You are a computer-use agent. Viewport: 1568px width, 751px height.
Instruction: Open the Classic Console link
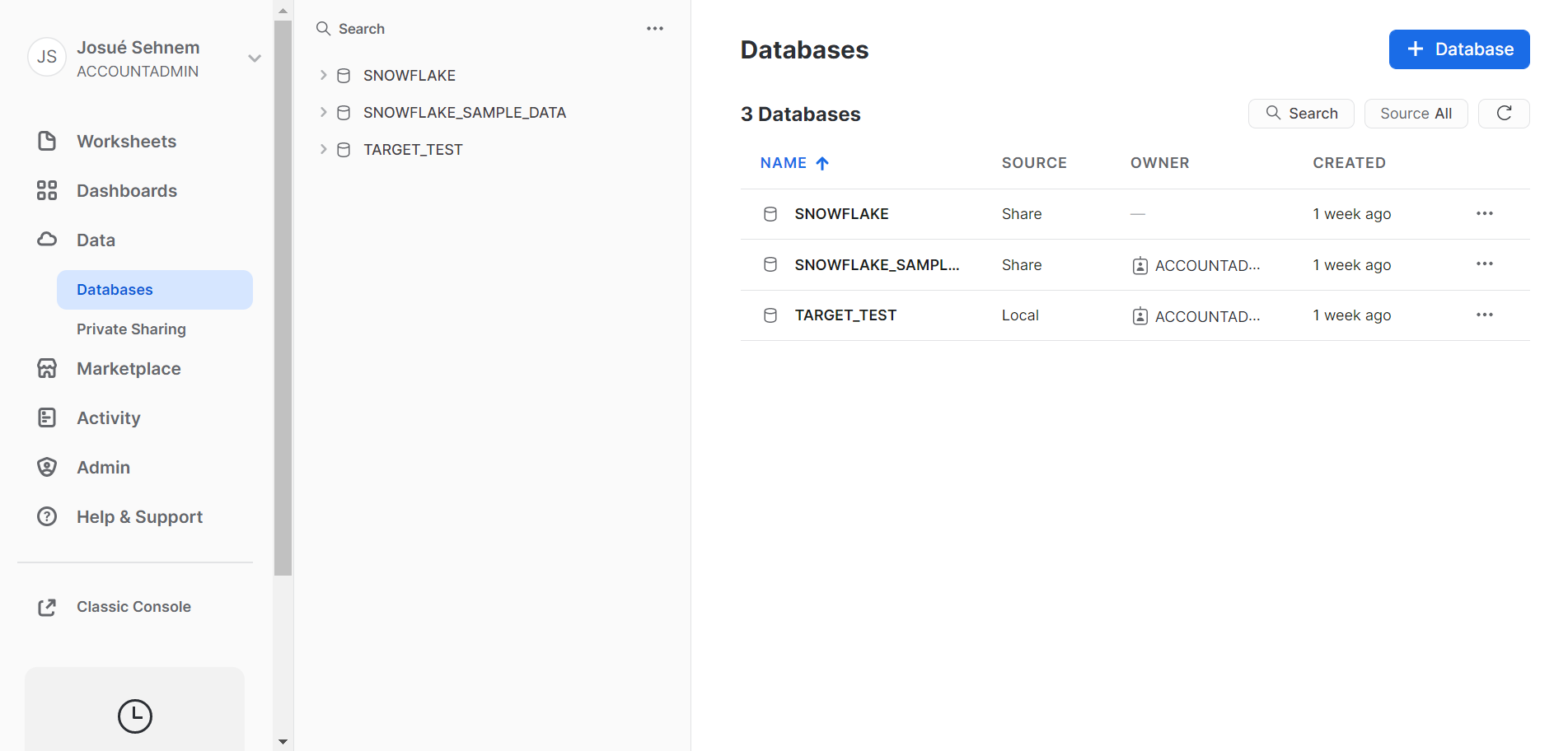click(133, 607)
